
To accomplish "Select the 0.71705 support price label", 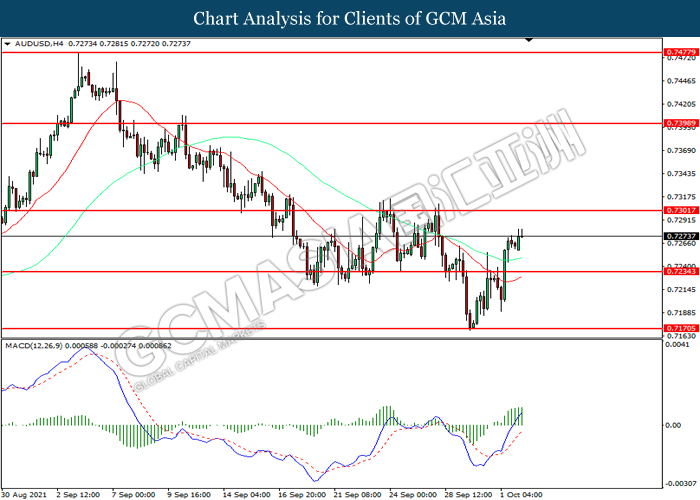I will coord(681,329).
